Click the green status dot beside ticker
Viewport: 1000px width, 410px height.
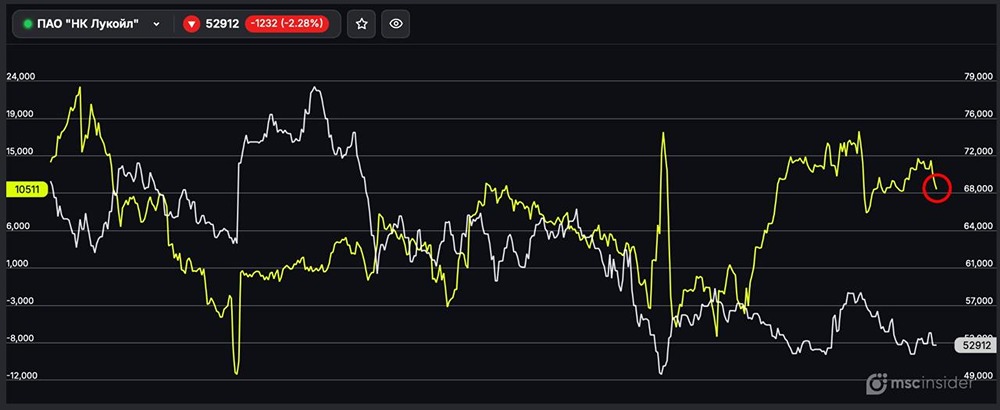(27, 24)
